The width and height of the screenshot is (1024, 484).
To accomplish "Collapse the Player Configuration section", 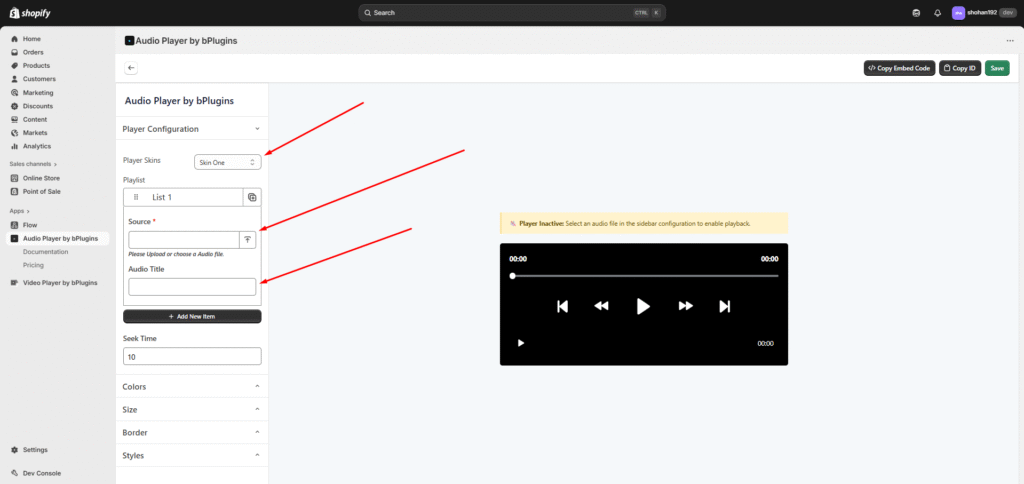I will click(191, 129).
